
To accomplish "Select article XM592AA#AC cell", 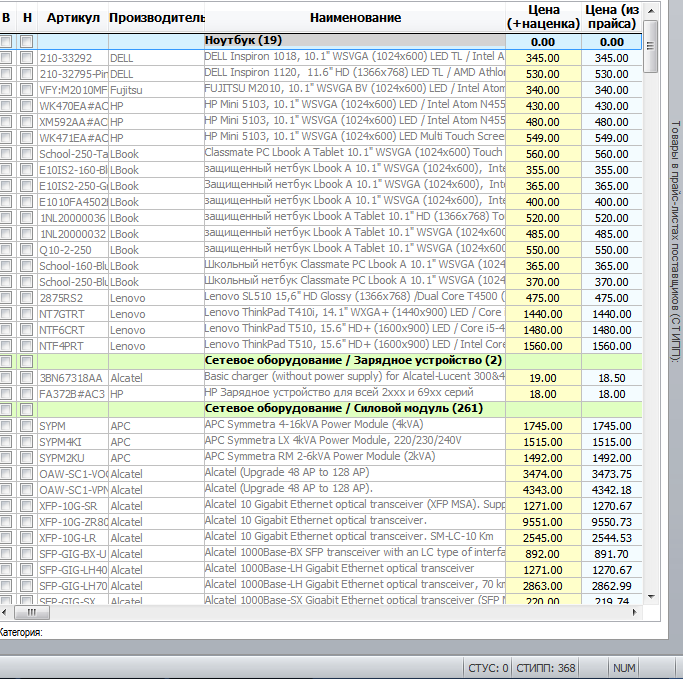I will [73, 122].
